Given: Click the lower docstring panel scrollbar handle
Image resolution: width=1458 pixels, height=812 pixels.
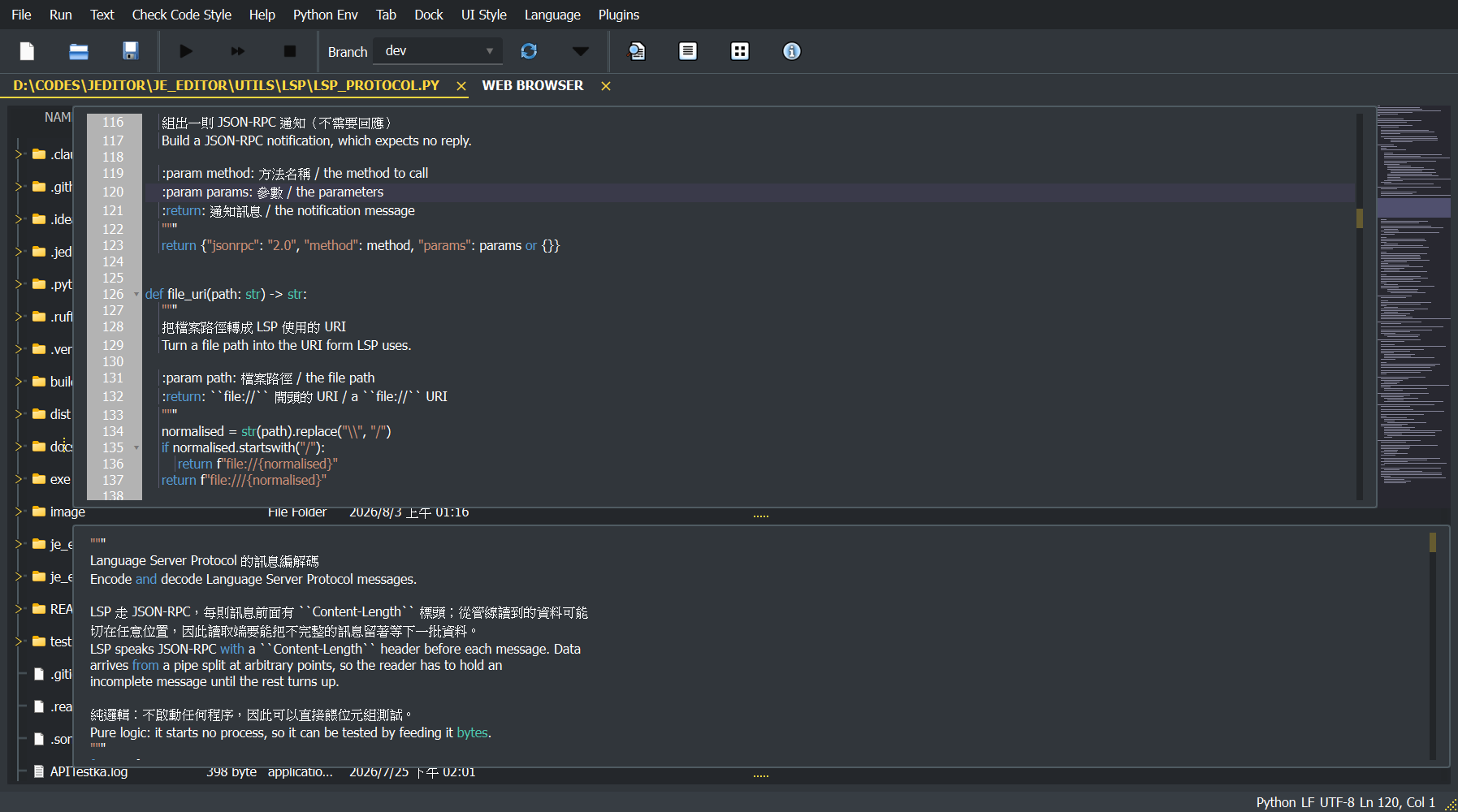Looking at the screenshot, I should (x=1433, y=542).
